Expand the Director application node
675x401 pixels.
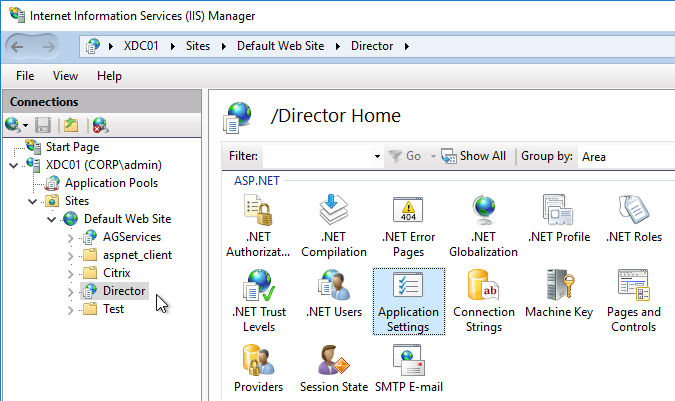[x=71, y=292]
